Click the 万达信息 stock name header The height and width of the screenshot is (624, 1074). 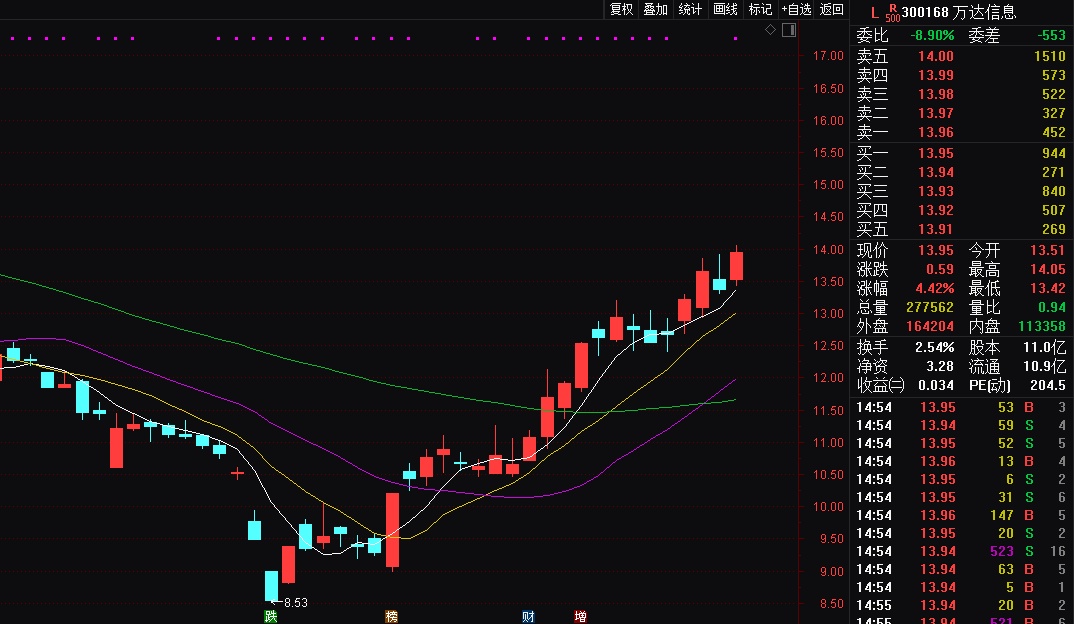point(988,13)
